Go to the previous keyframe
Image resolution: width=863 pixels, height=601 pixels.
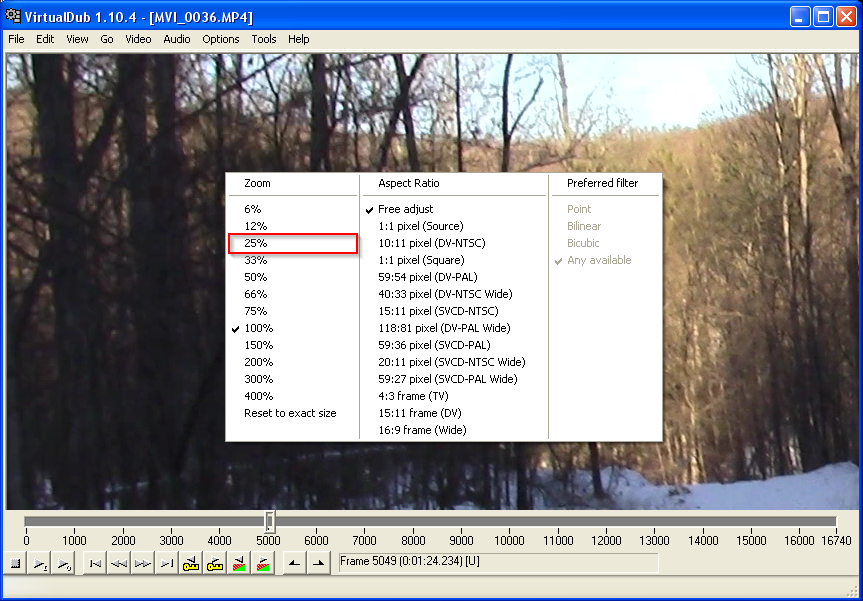coord(190,563)
